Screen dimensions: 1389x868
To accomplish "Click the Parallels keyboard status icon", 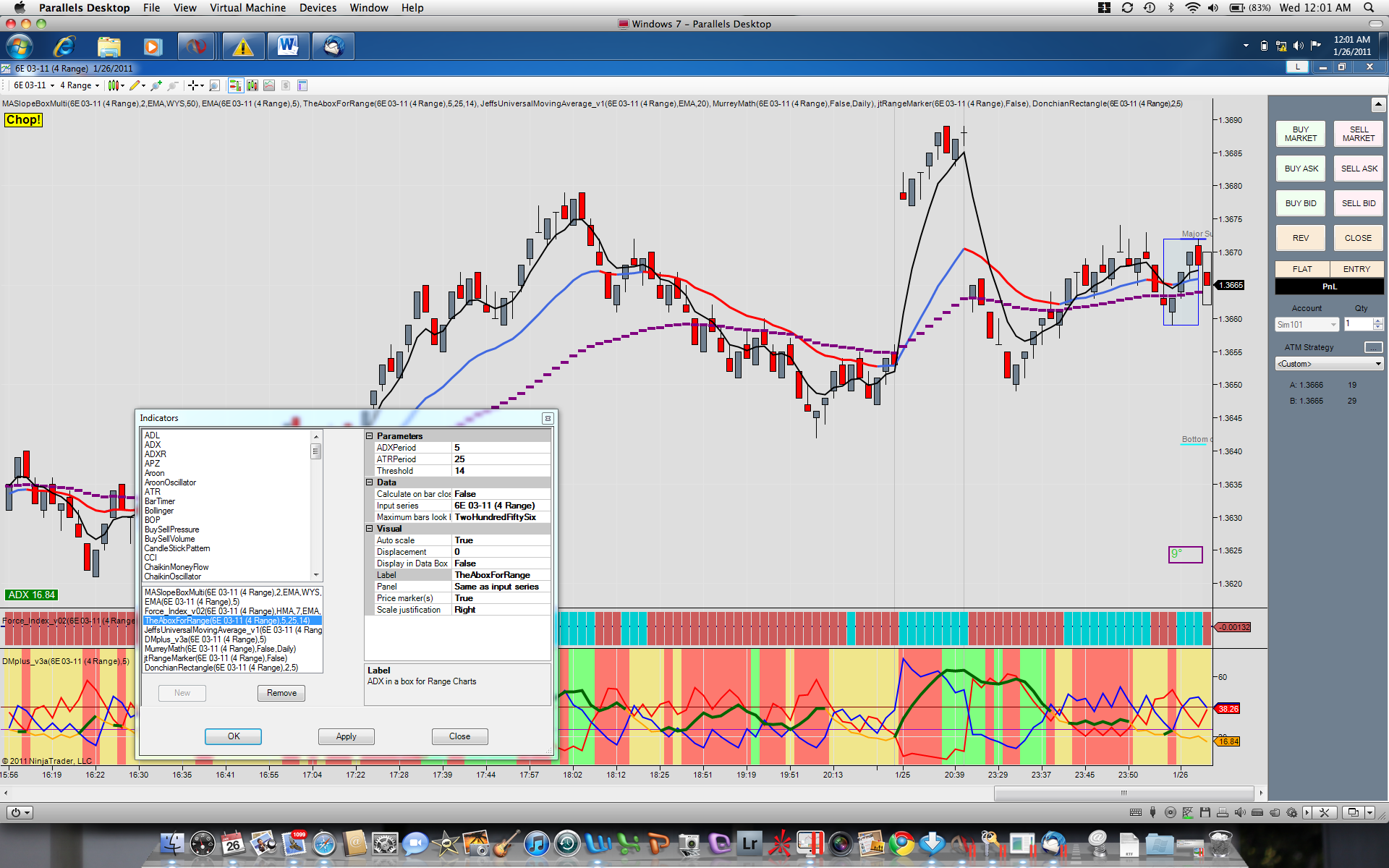I will (1136, 812).
